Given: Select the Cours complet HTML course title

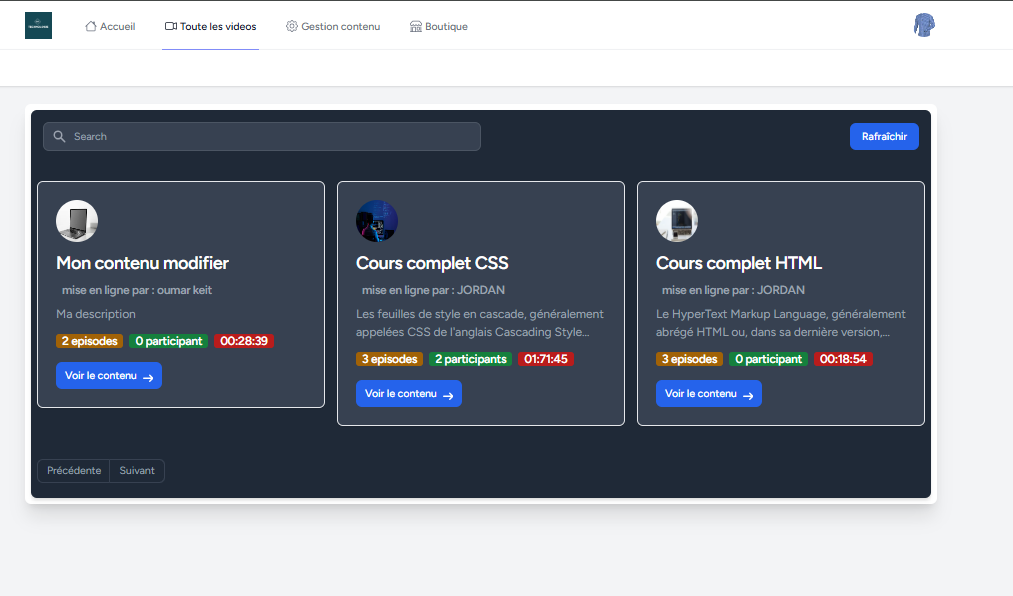Looking at the screenshot, I should click(x=738, y=263).
